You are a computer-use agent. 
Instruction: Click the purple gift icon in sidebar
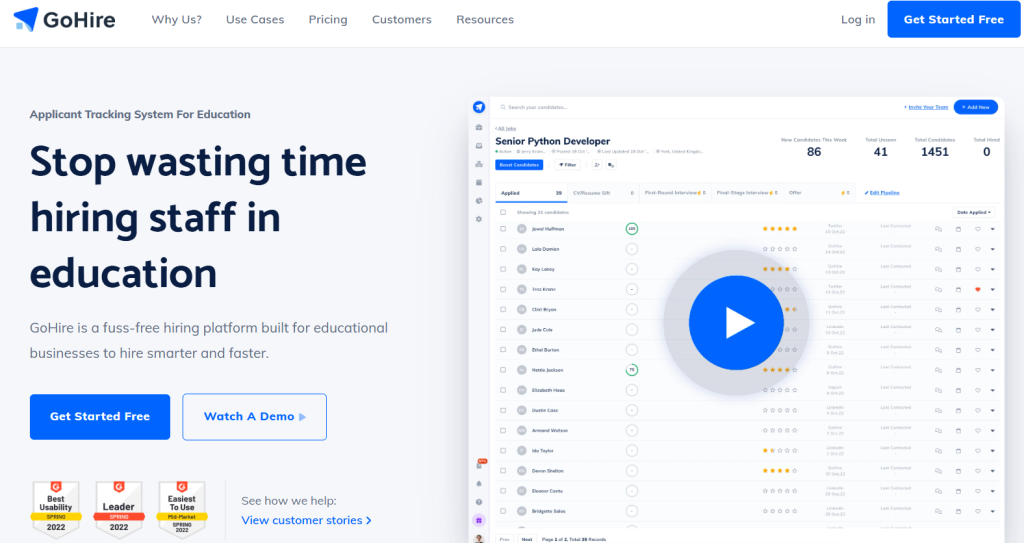pos(479,520)
